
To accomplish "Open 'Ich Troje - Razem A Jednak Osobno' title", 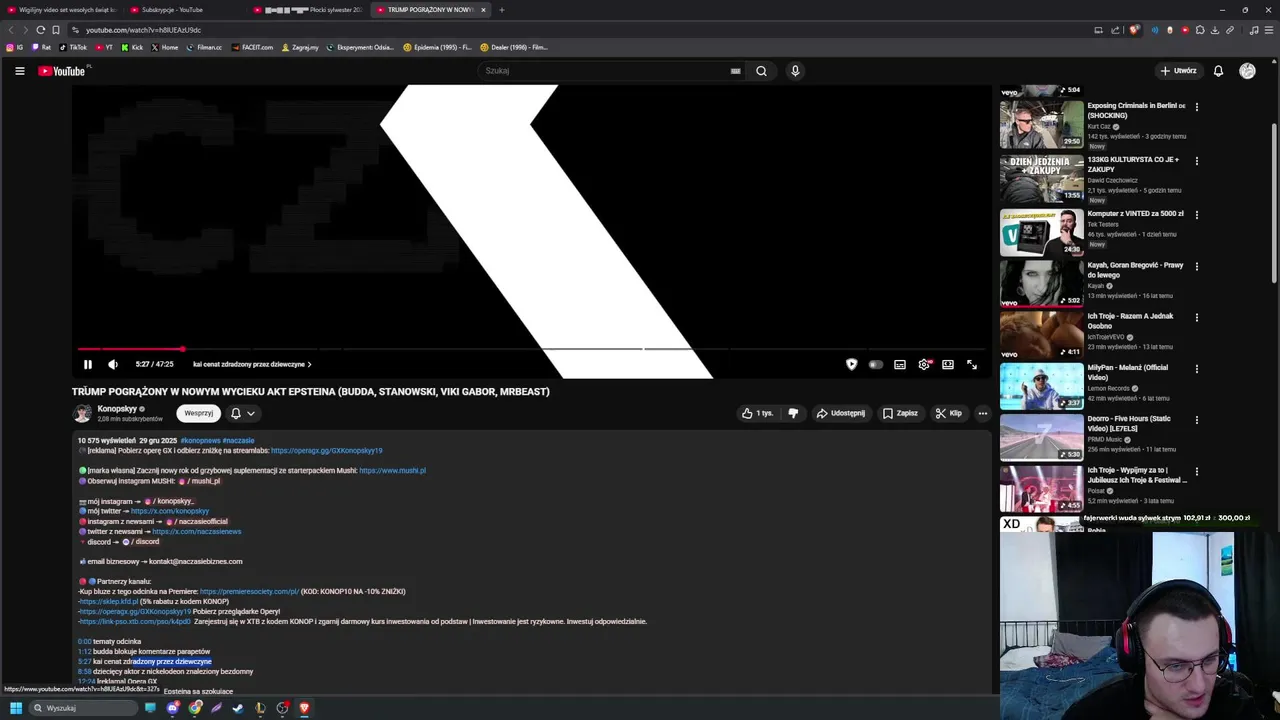I will 1131,321.
